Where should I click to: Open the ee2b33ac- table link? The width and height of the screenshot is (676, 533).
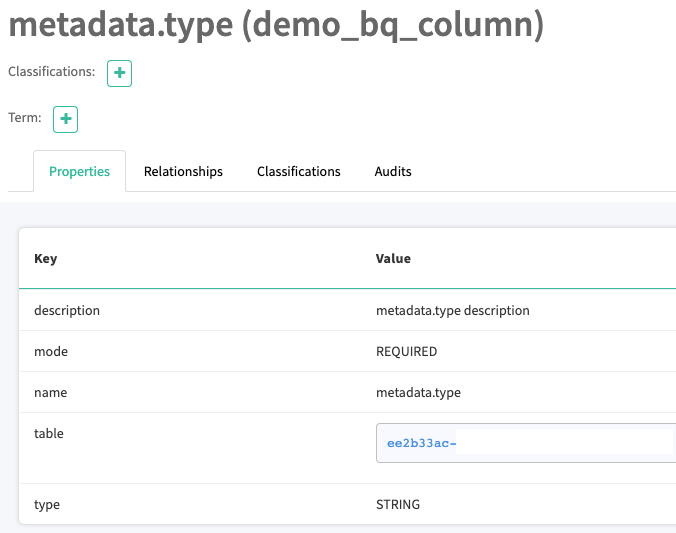(x=421, y=443)
